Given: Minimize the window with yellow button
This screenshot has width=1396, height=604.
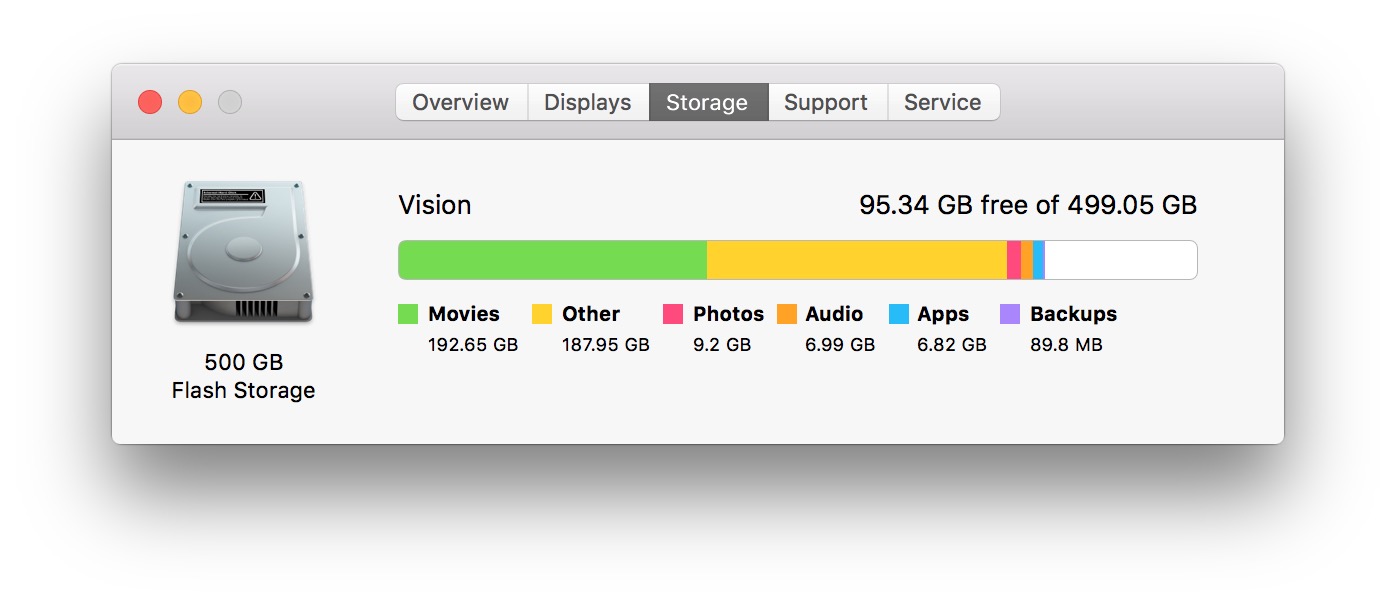Looking at the screenshot, I should [190, 102].
